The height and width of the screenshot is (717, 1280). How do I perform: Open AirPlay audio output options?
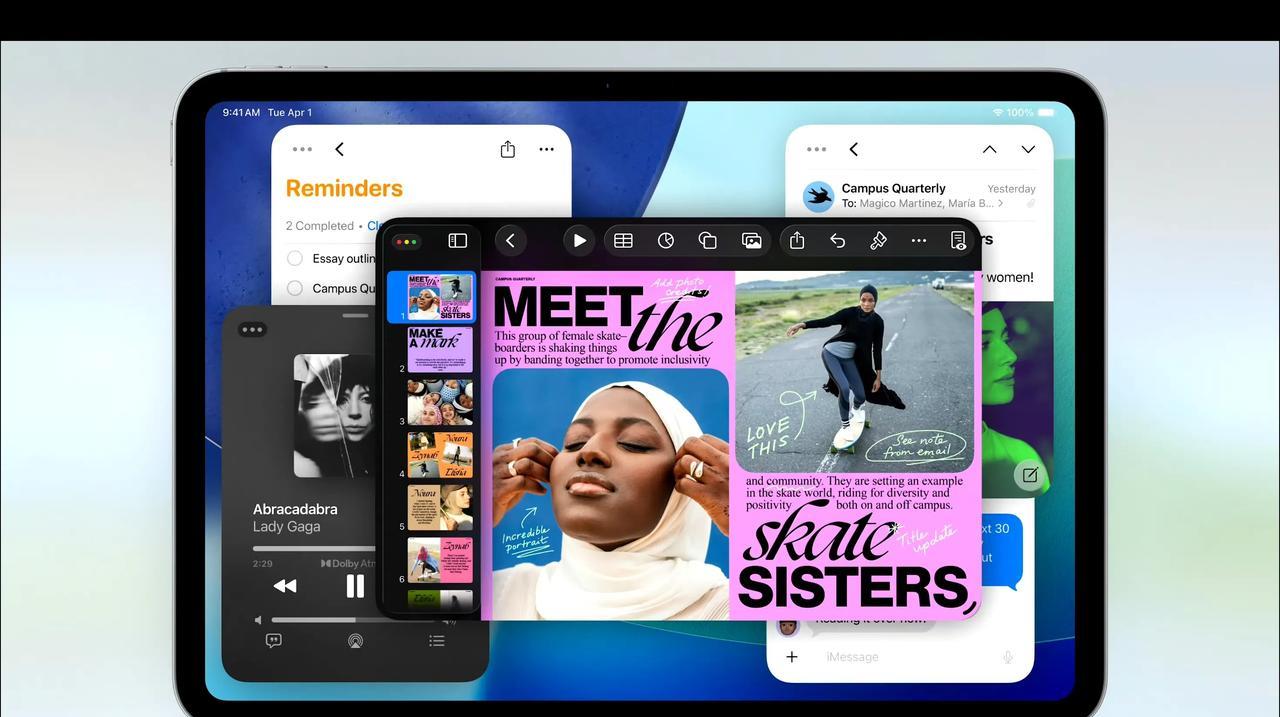point(355,641)
